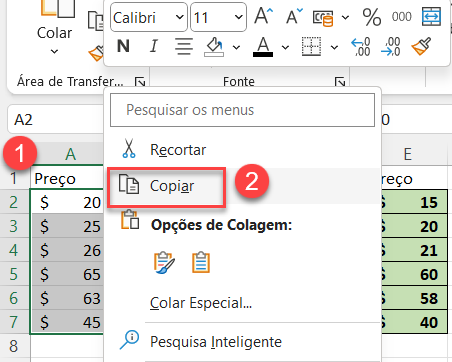Click cell A5 with value 65
The width and height of the screenshot is (452, 362).
tap(67, 274)
